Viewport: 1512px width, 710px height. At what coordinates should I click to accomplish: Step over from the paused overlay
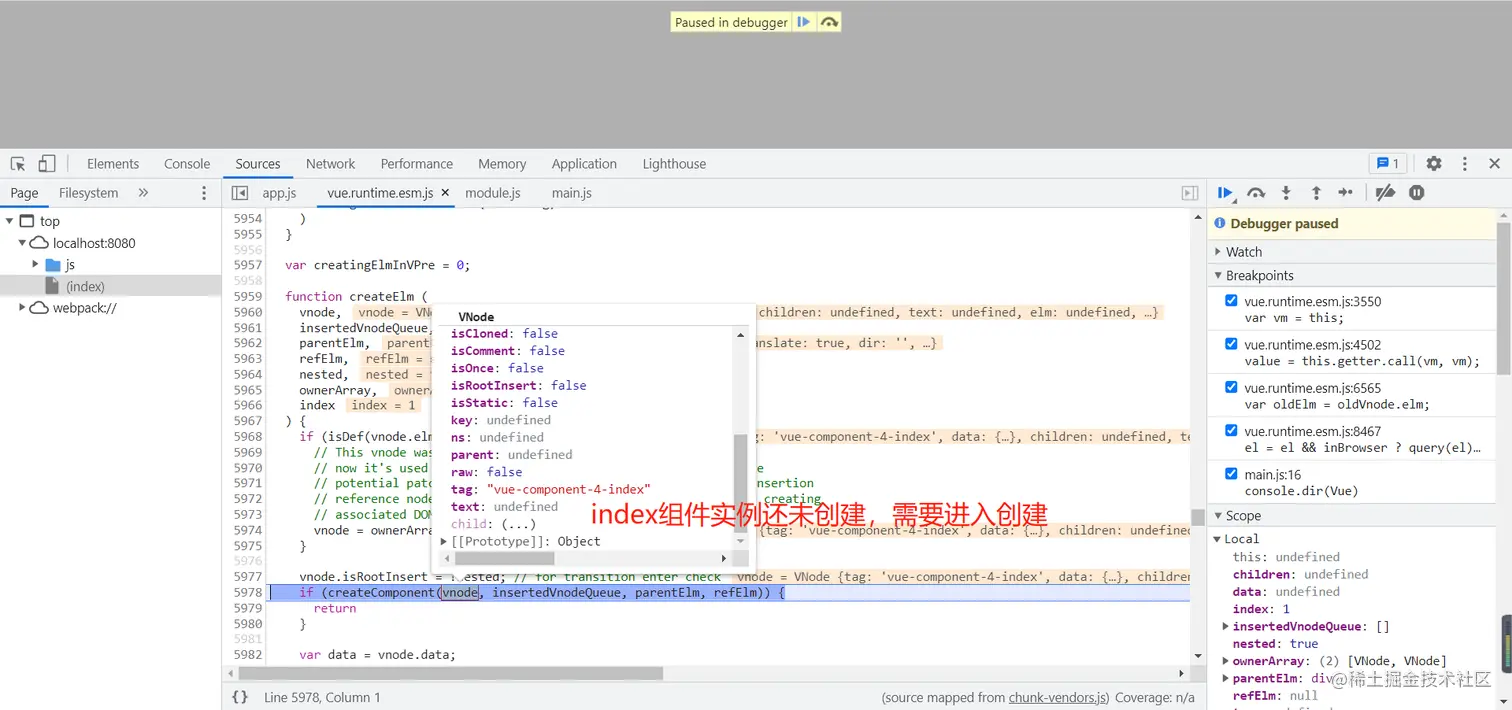(x=829, y=22)
